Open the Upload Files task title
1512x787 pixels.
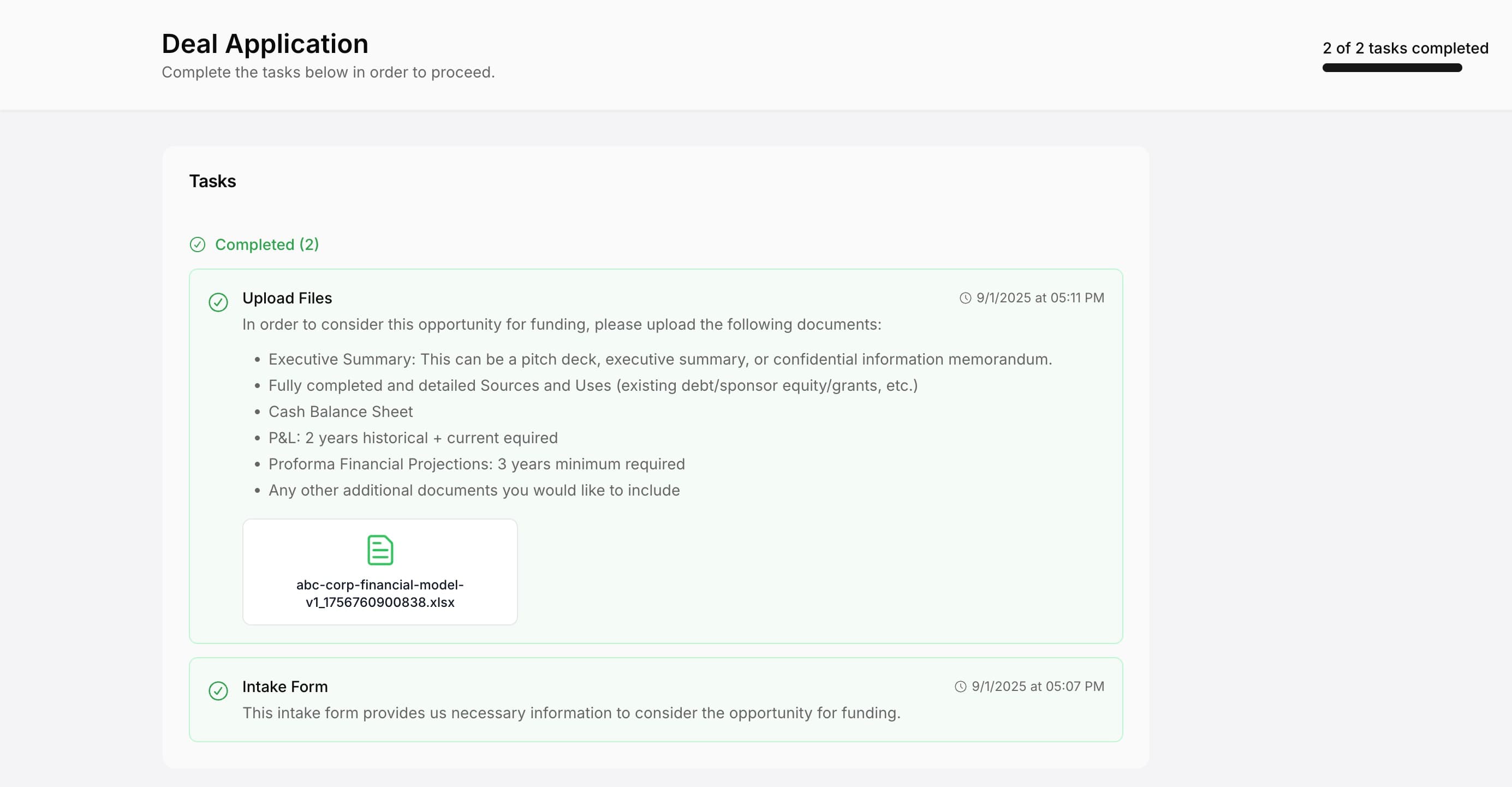[287, 298]
